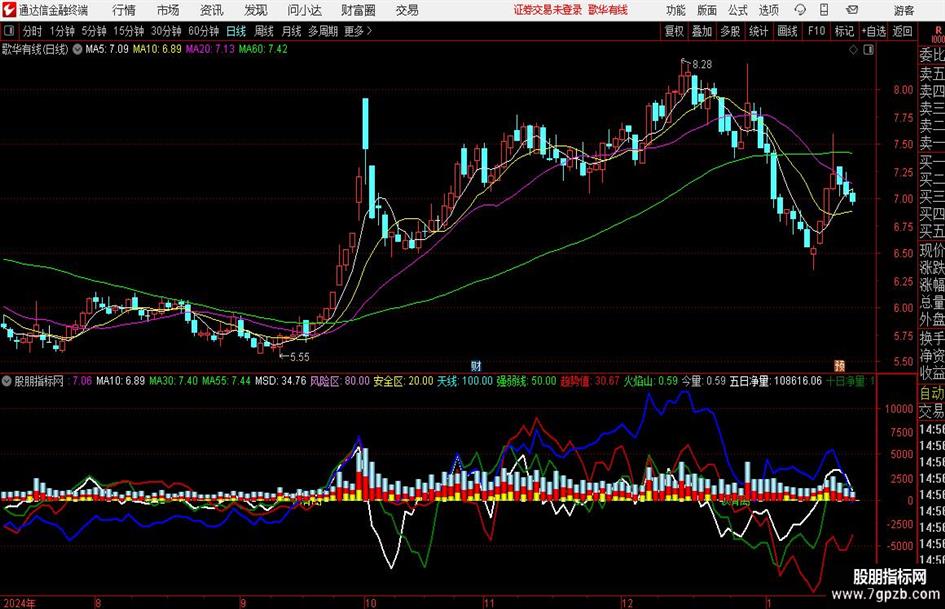Switch to the 5分钟 period tab

94,31
